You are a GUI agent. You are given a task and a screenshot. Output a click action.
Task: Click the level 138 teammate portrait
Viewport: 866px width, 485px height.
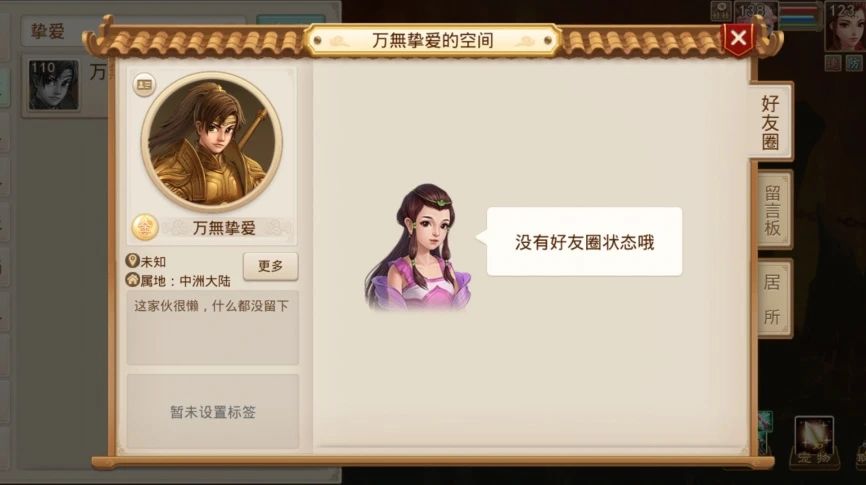pos(757,12)
